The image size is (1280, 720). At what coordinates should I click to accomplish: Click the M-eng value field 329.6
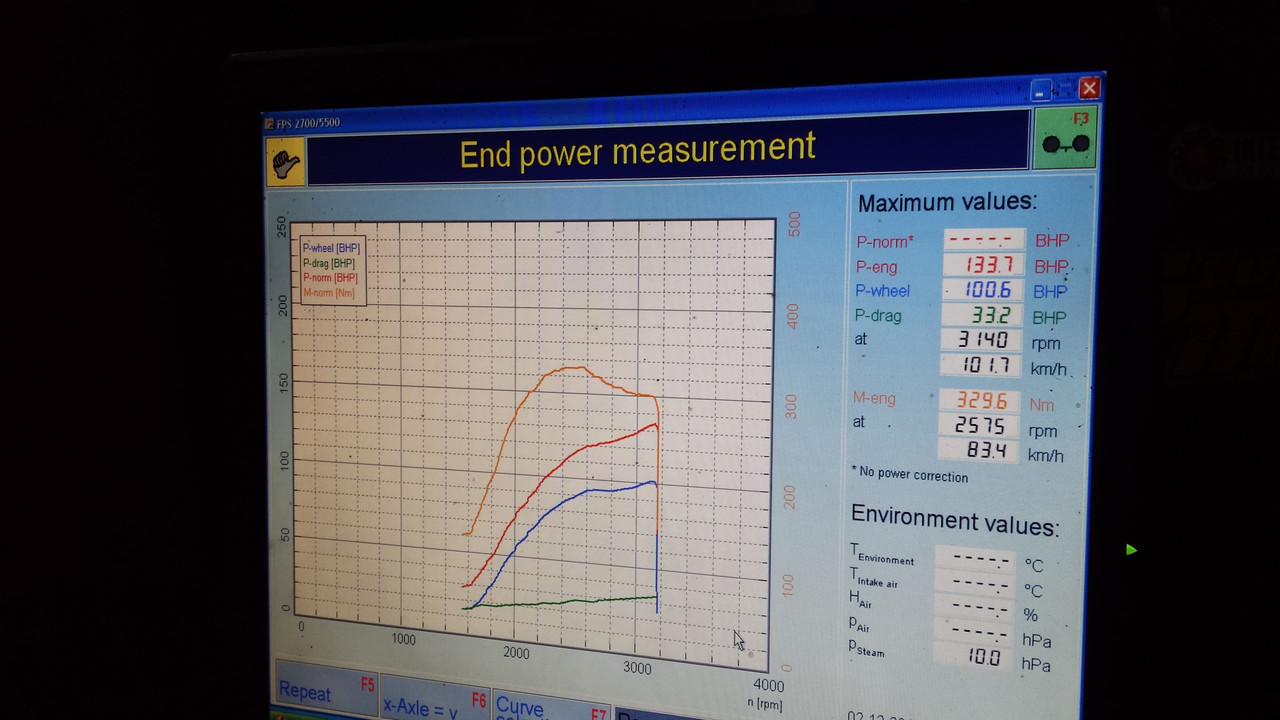pos(978,400)
